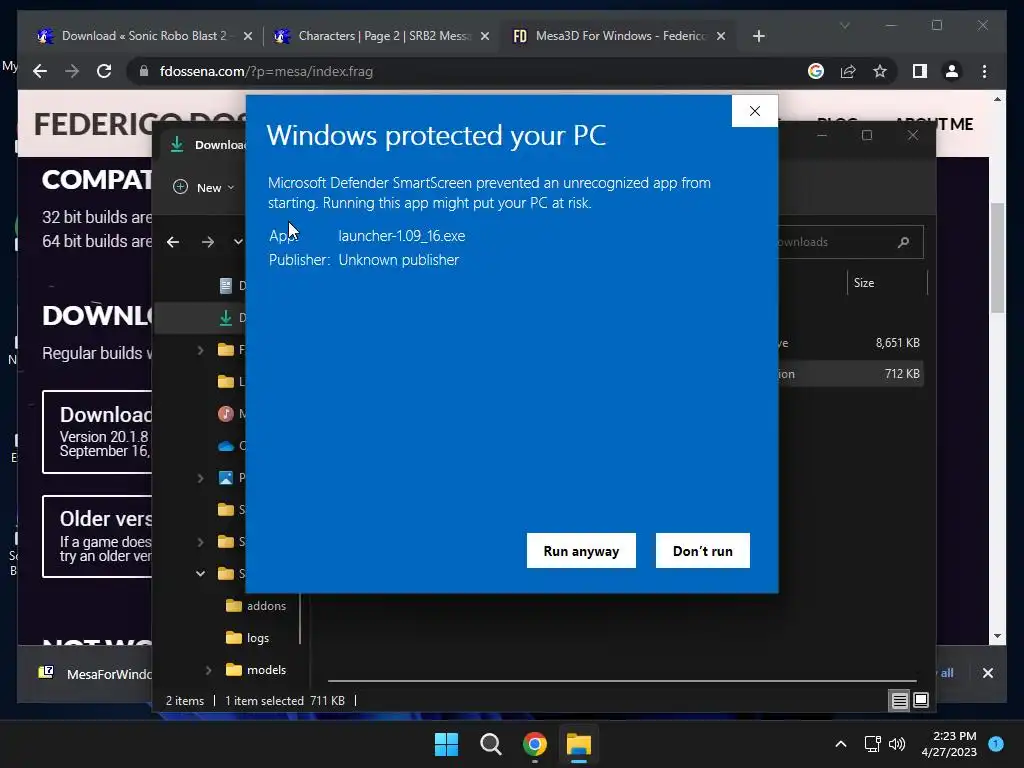This screenshot has height=768, width=1024.
Task: Open clock showing 2:23 PM
Action: click(x=949, y=744)
